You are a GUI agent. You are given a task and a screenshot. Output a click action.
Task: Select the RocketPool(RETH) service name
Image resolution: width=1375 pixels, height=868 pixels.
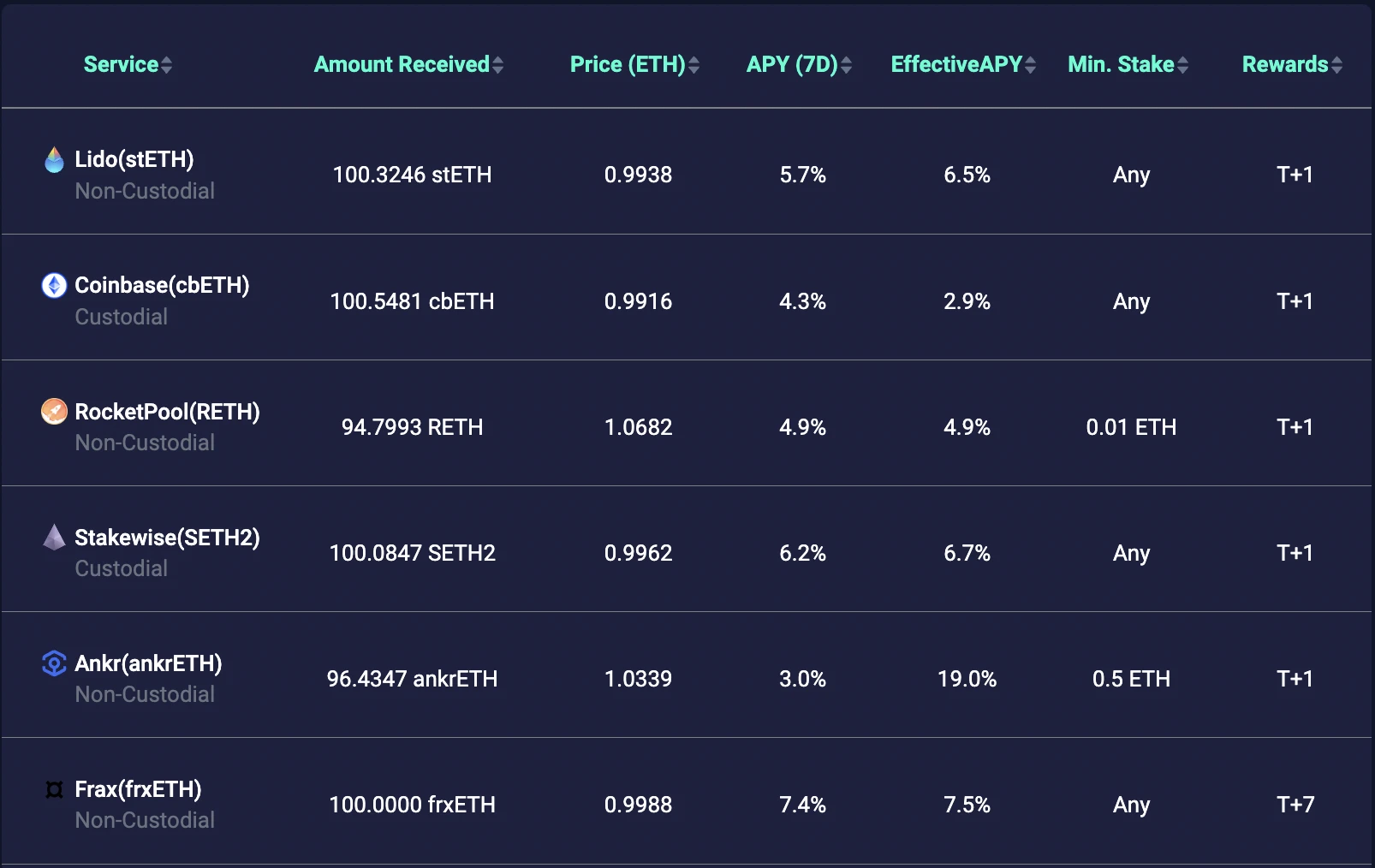(x=168, y=412)
